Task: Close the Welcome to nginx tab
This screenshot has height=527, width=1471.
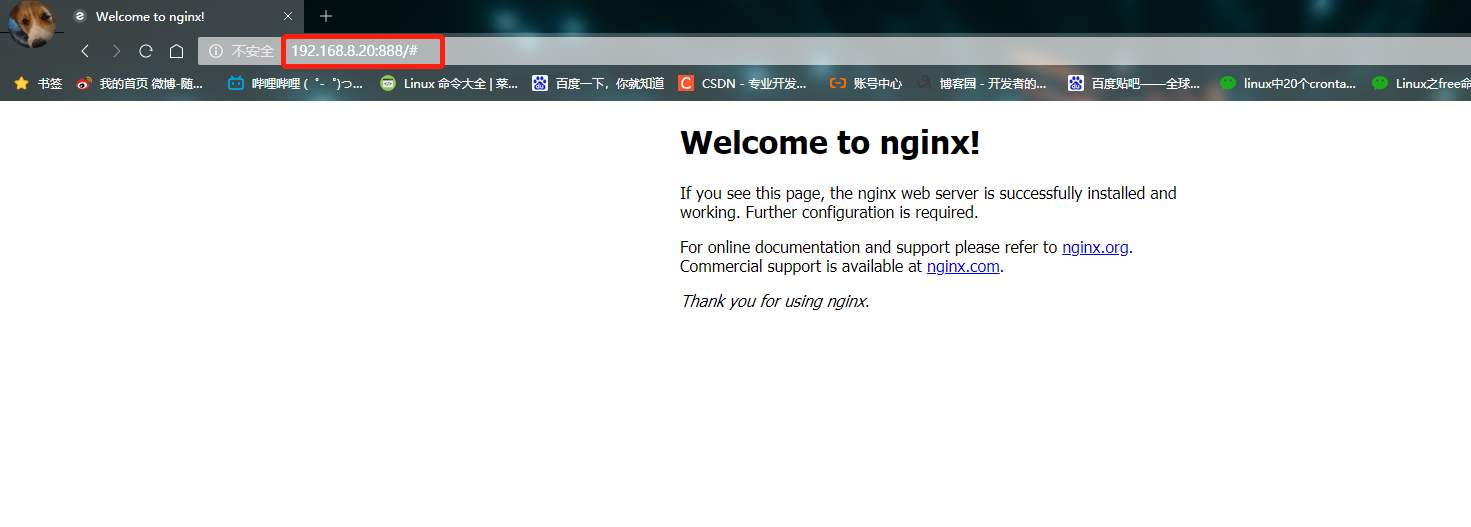Action: click(288, 17)
